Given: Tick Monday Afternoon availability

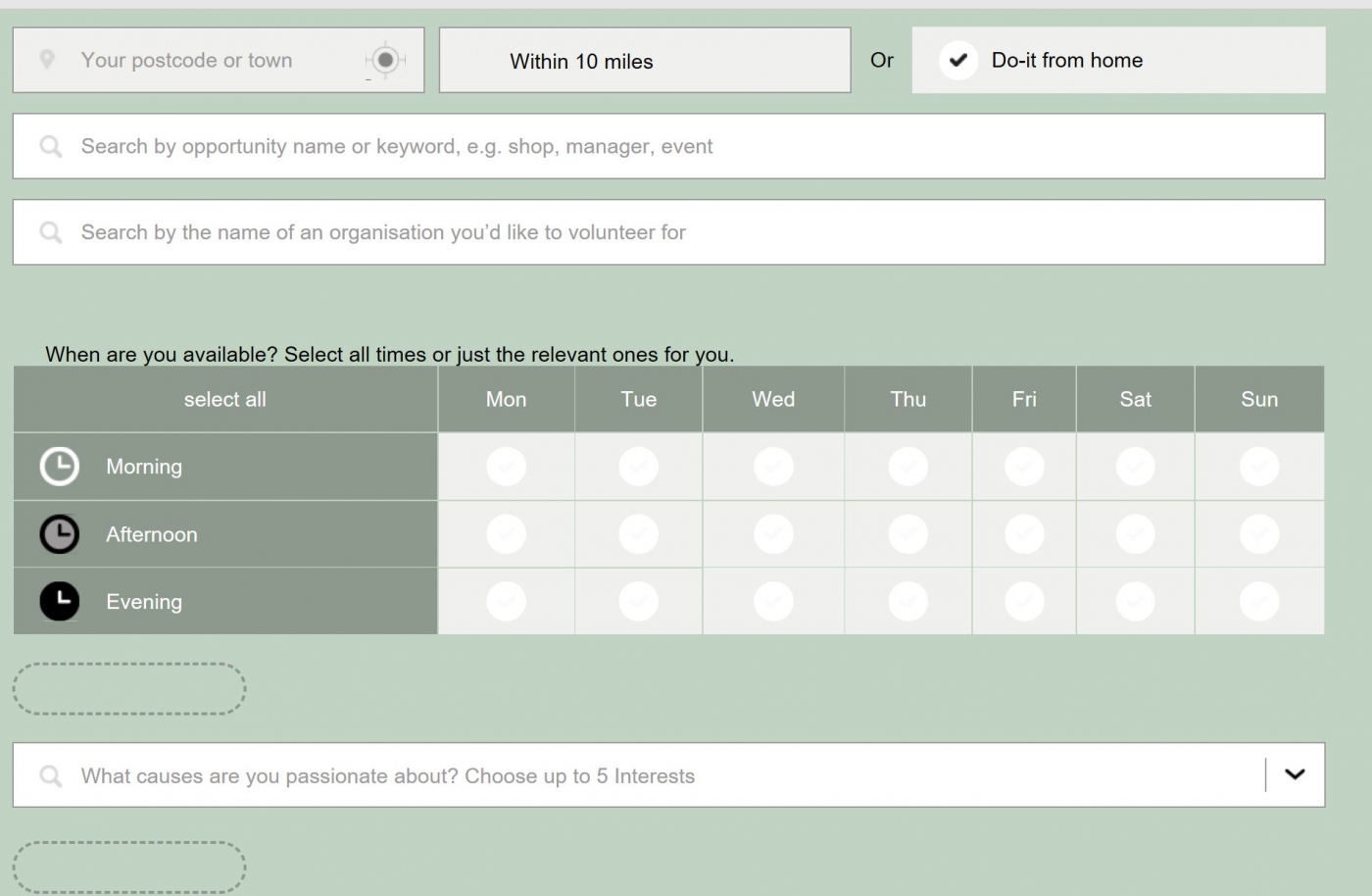Looking at the screenshot, I should (507, 534).
